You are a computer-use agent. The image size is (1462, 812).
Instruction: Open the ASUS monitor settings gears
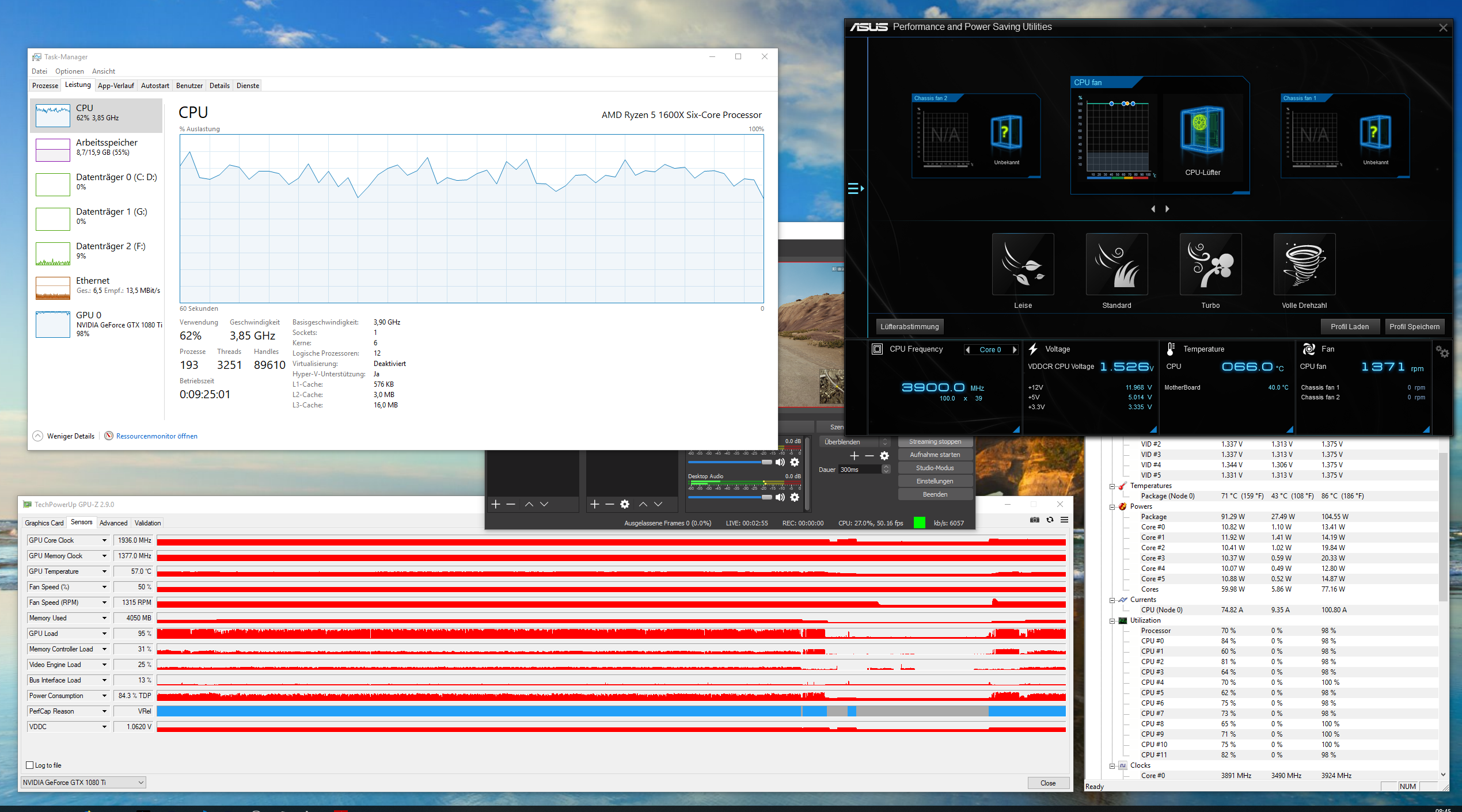1442,351
